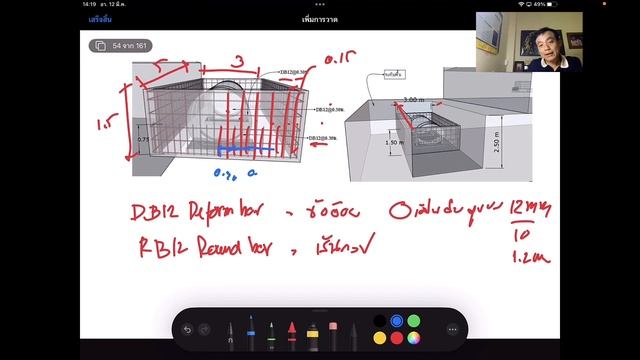
Task: Select the dark grey pencil tool
Action: tap(353, 337)
